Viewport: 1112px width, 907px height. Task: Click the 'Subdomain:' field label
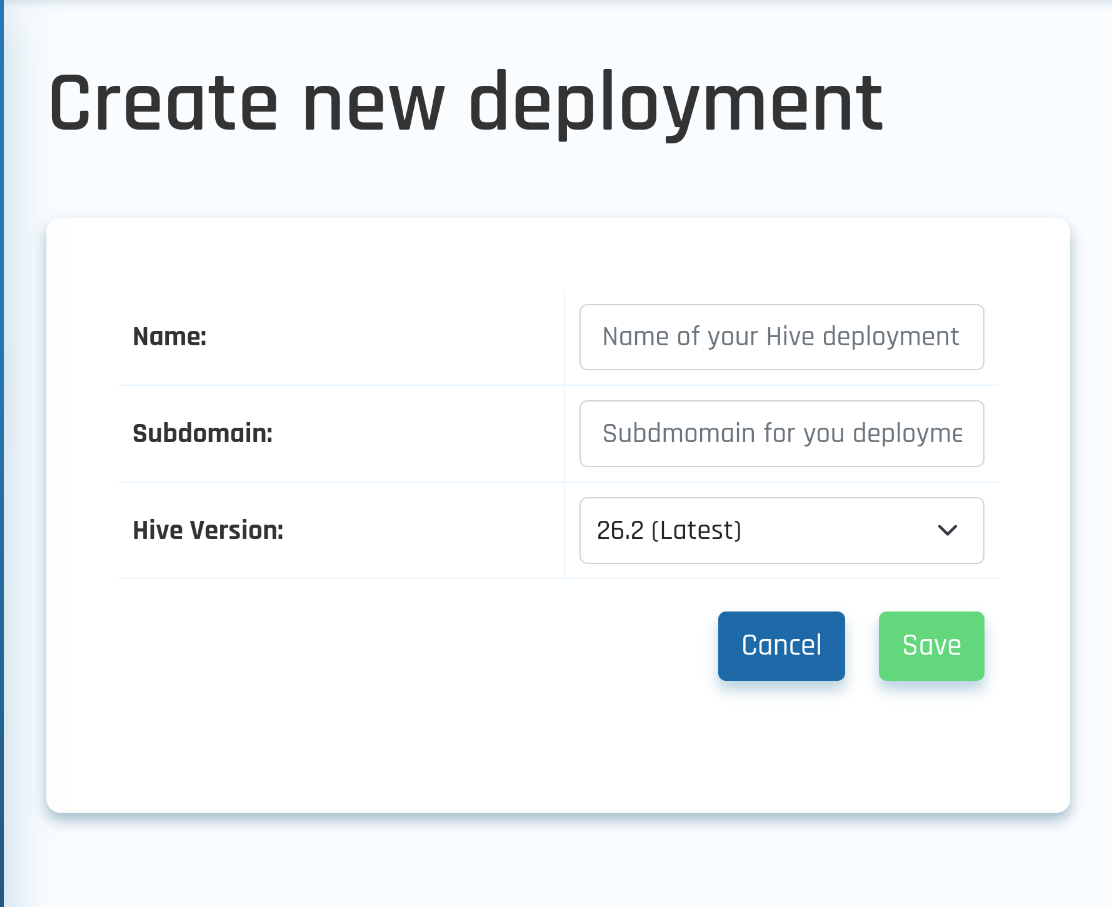point(202,434)
